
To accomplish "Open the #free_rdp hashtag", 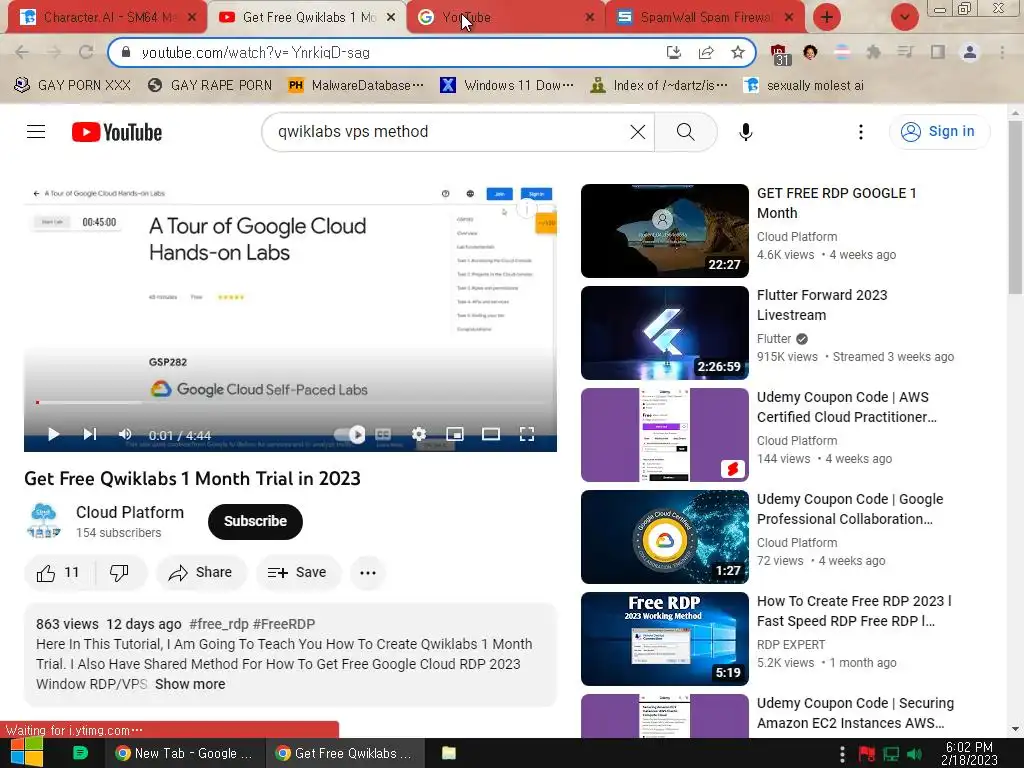I will coord(219,624).
